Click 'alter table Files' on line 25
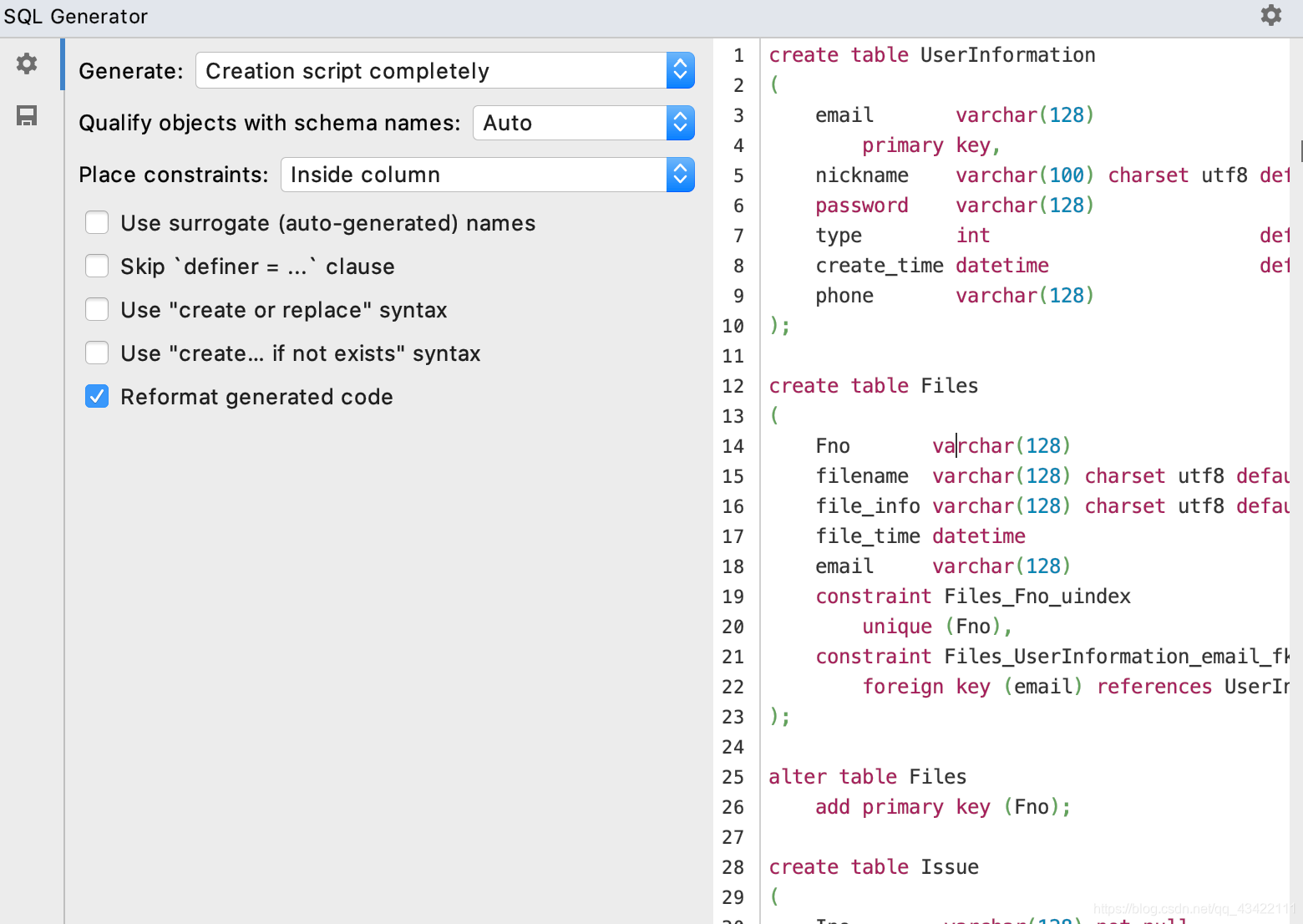 (x=868, y=777)
